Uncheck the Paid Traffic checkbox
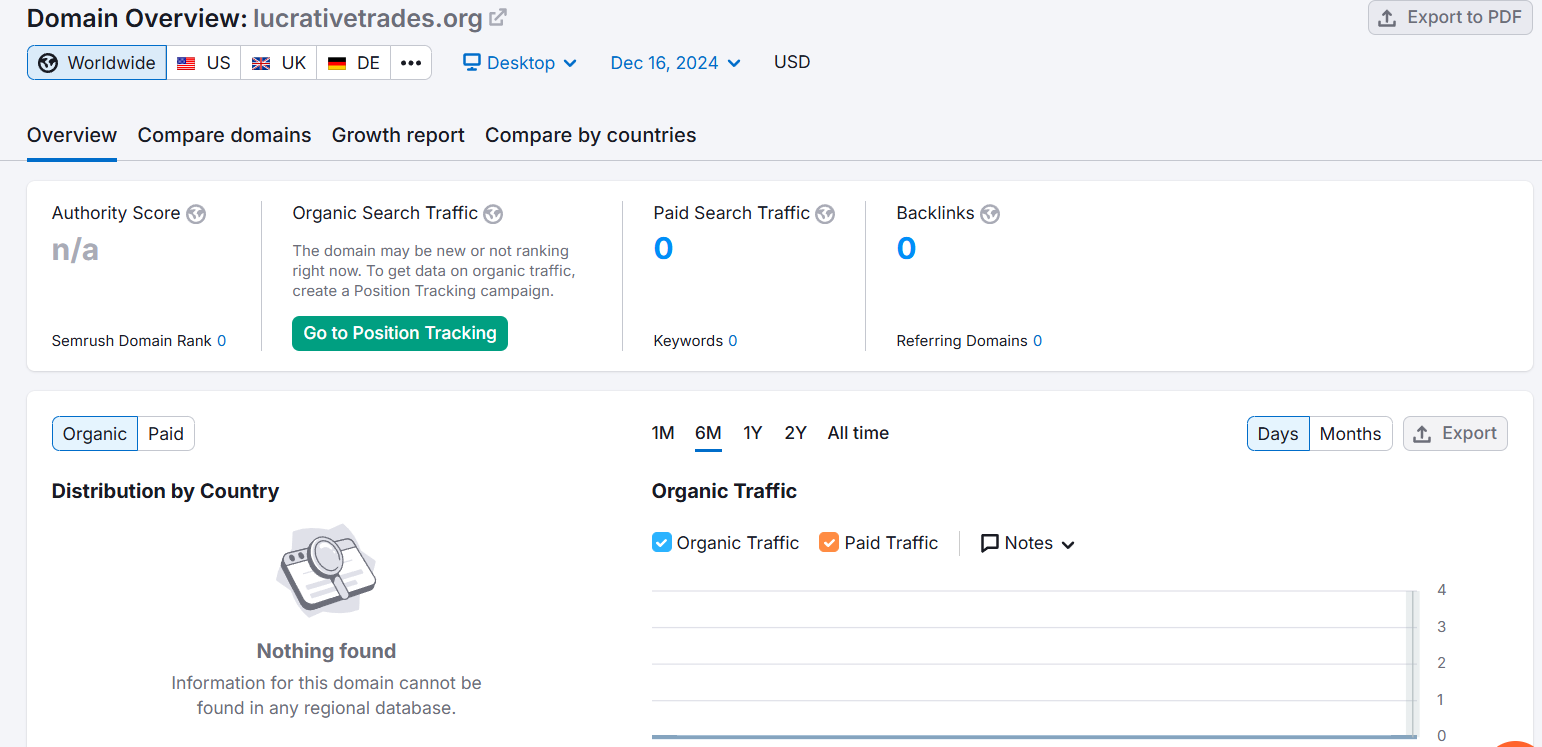Screen dimensions: 1542x747 [x=828, y=542]
